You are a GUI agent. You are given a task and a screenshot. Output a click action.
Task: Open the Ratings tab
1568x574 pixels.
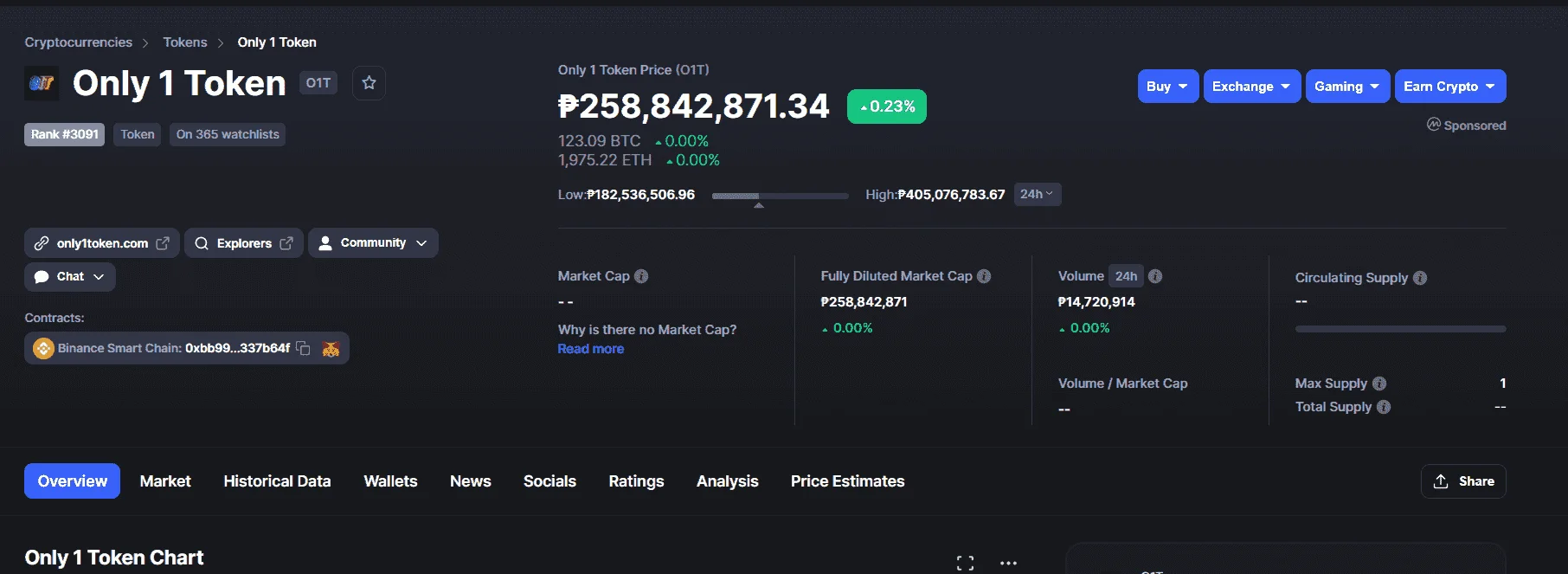click(x=636, y=481)
